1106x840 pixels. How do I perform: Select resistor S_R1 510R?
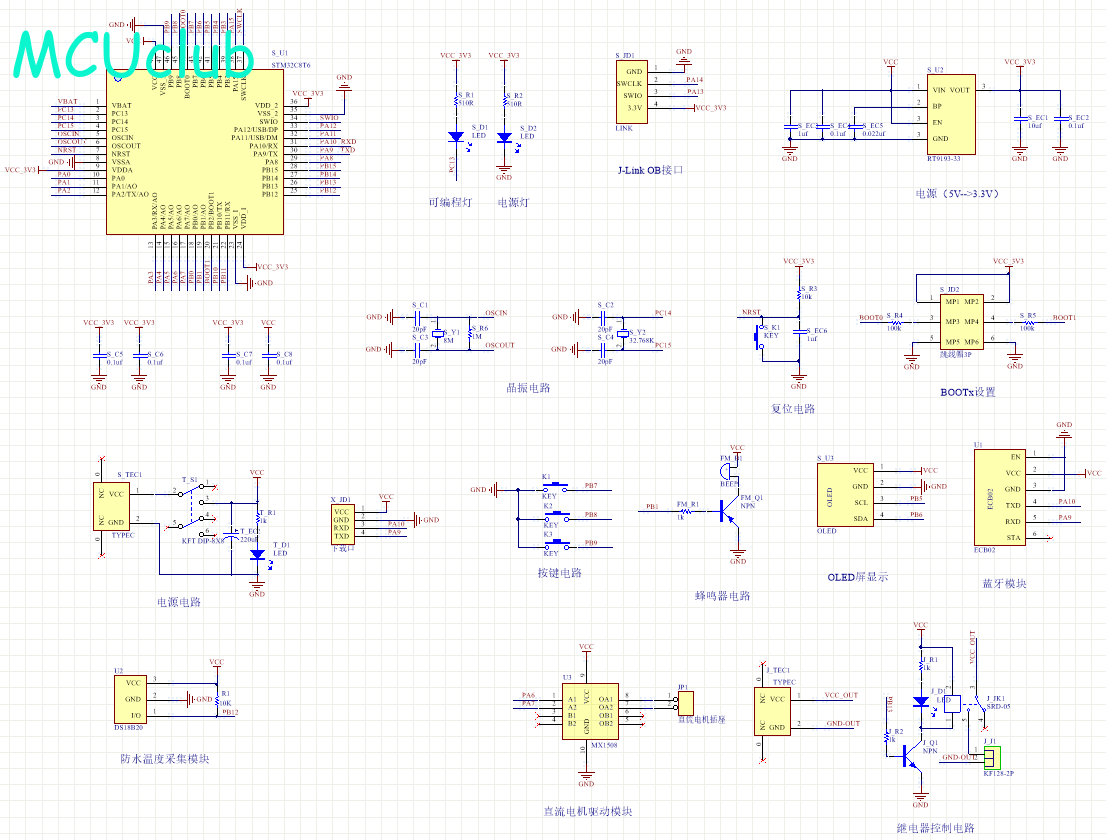point(456,101)
